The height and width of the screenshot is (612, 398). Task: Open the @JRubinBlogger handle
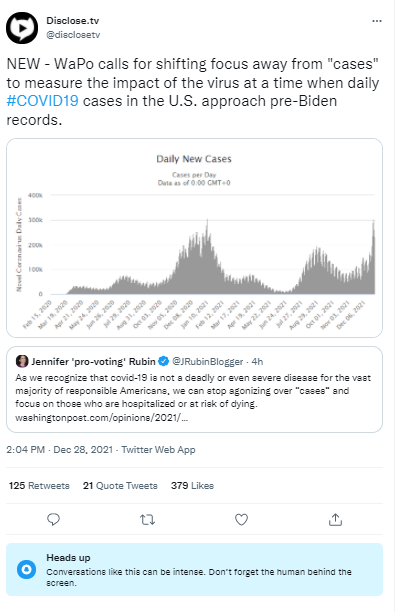tap(208, 362)
